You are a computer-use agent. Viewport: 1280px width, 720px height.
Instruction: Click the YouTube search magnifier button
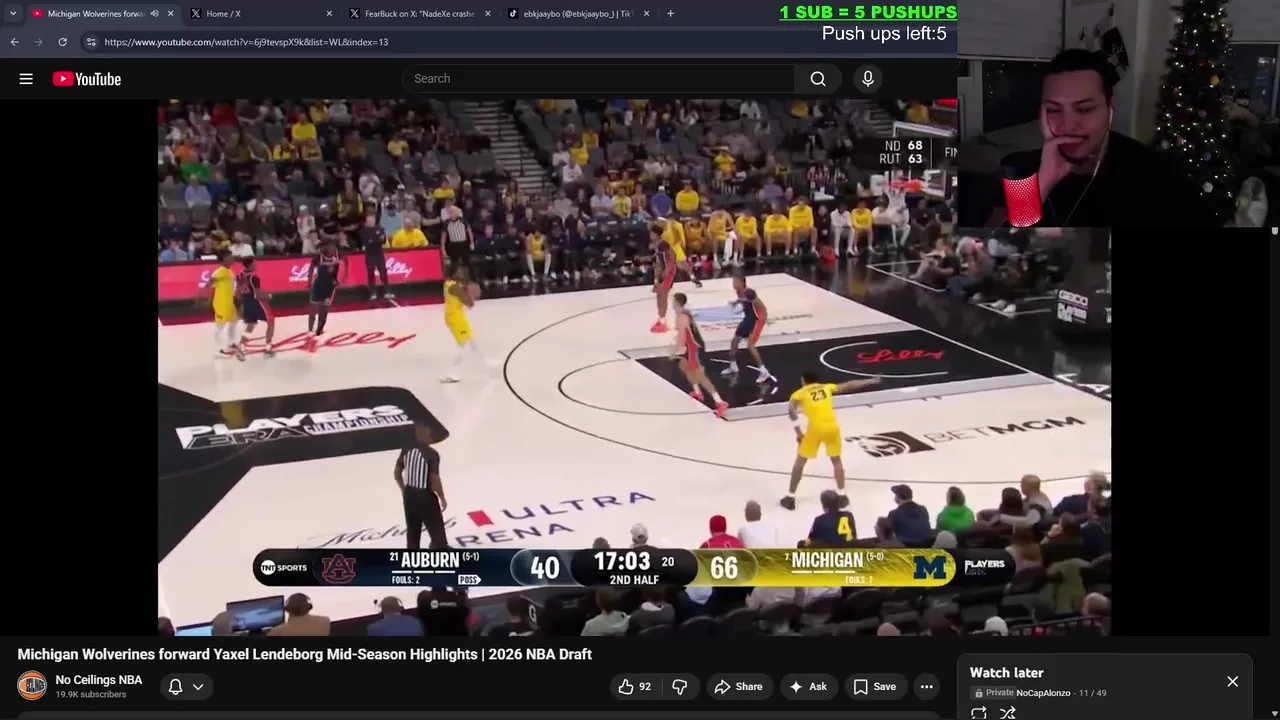coord(818,79)
